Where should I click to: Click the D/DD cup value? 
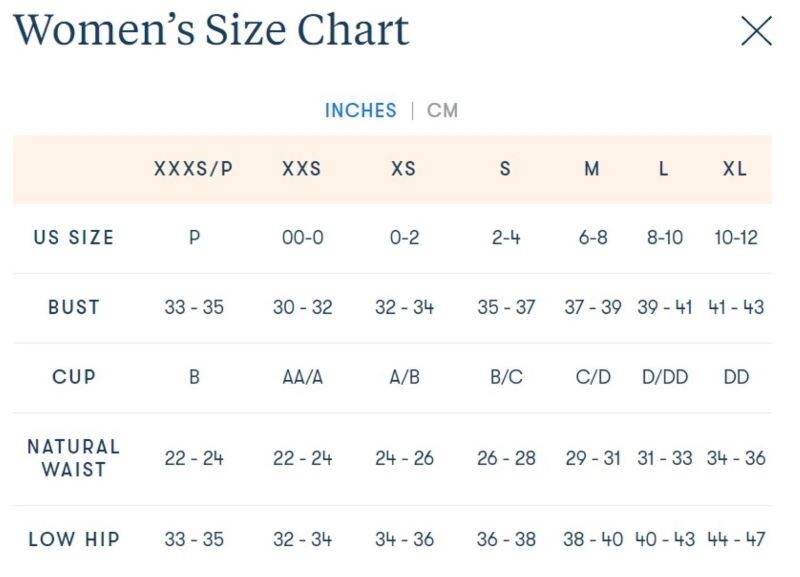(664, 377)
